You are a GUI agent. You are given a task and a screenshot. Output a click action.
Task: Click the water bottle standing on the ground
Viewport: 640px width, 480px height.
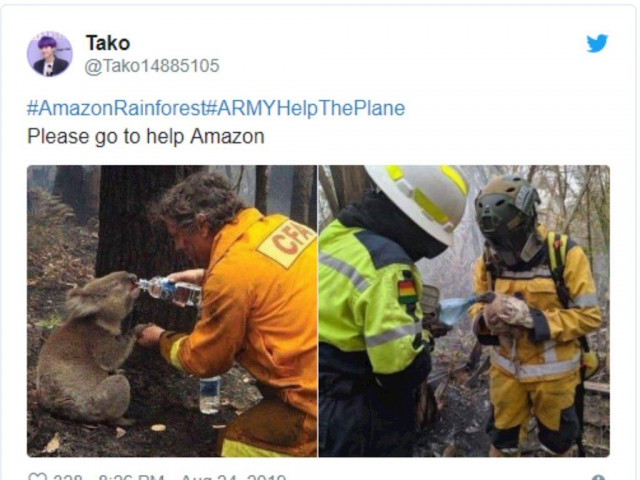tap(210, 395)
